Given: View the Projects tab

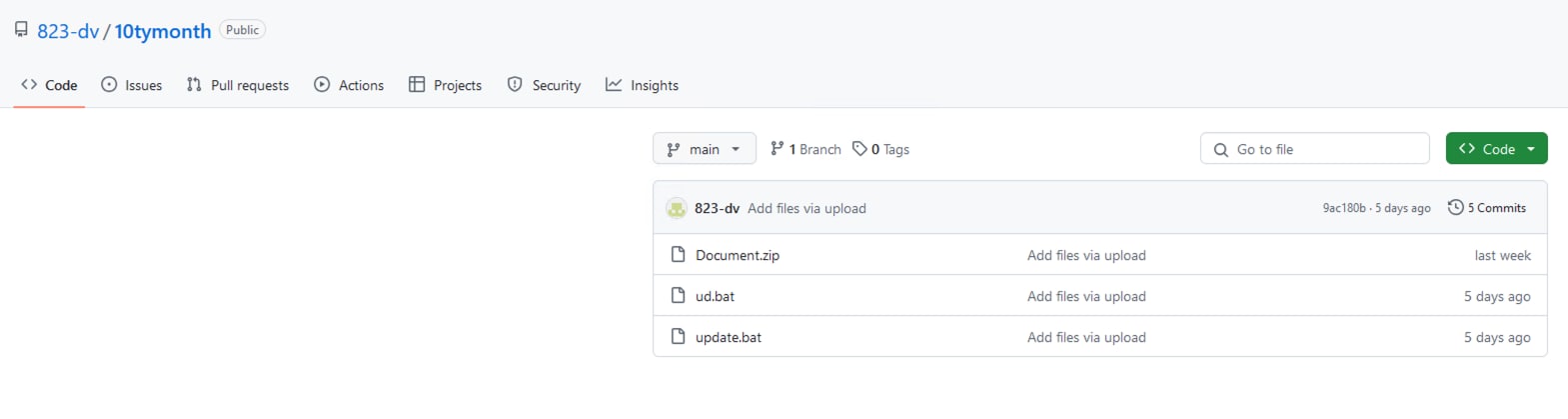Looking at the screenshot, I should pos(446,85).
